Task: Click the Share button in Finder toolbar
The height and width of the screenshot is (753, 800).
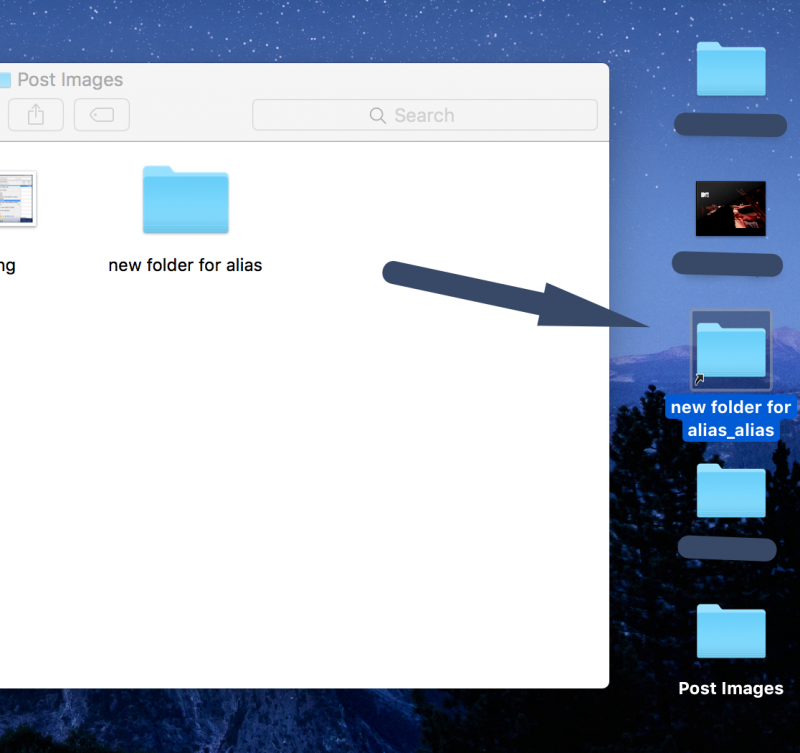Action: pyautogui.click(x=36, y=115)
